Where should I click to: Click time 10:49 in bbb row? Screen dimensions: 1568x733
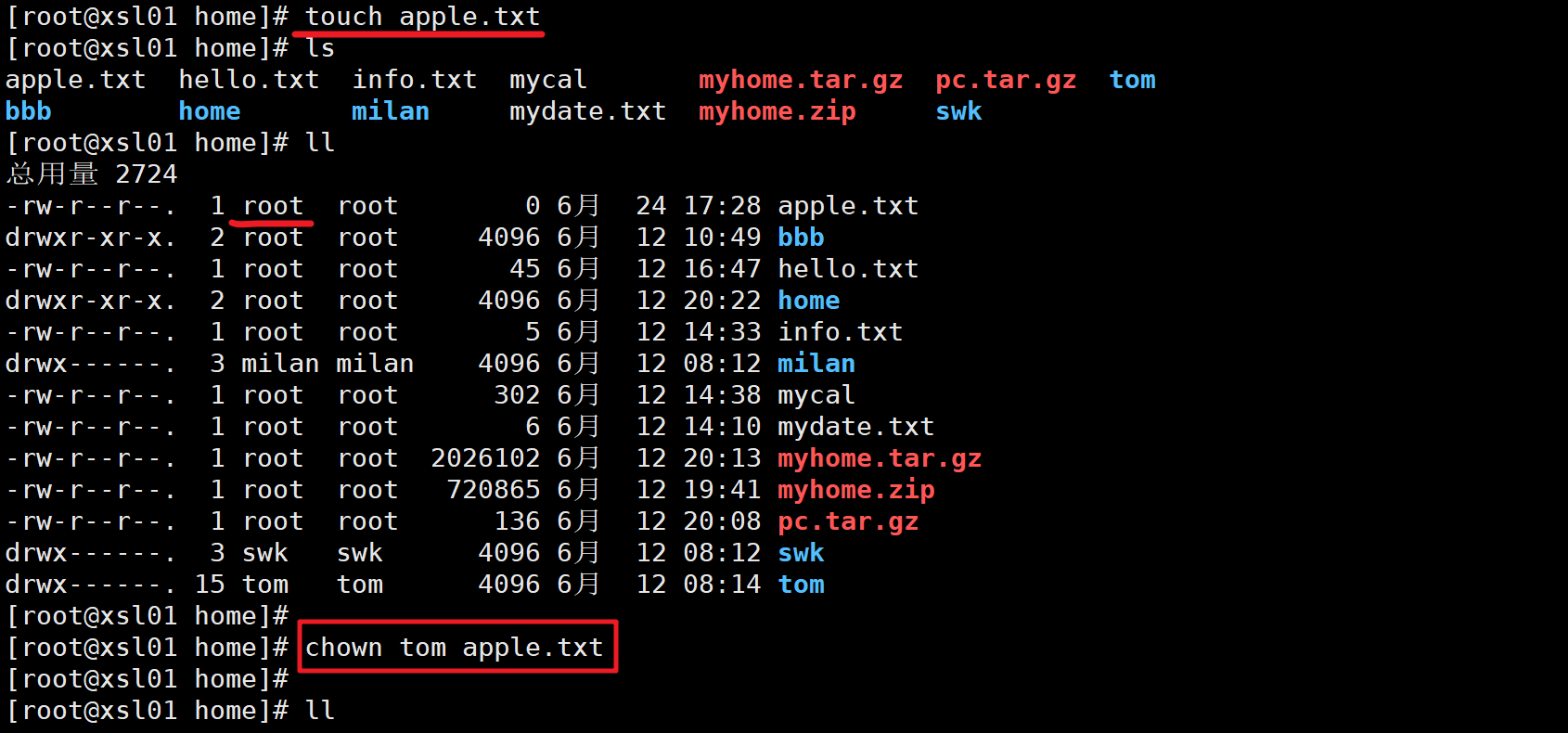(x=722, y=238)
